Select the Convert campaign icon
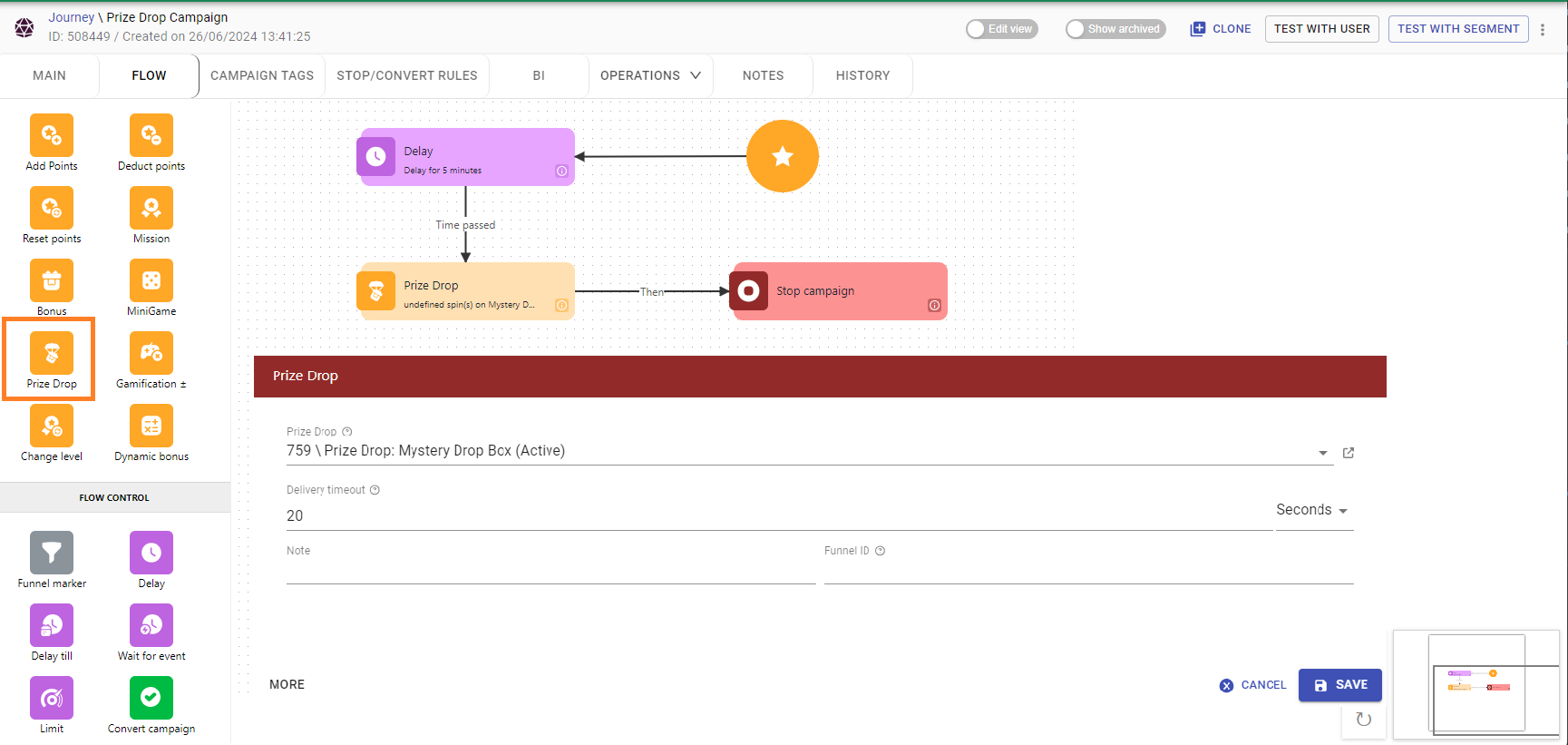The width and height of the screenshot is (1568, 745). (151, 699)
